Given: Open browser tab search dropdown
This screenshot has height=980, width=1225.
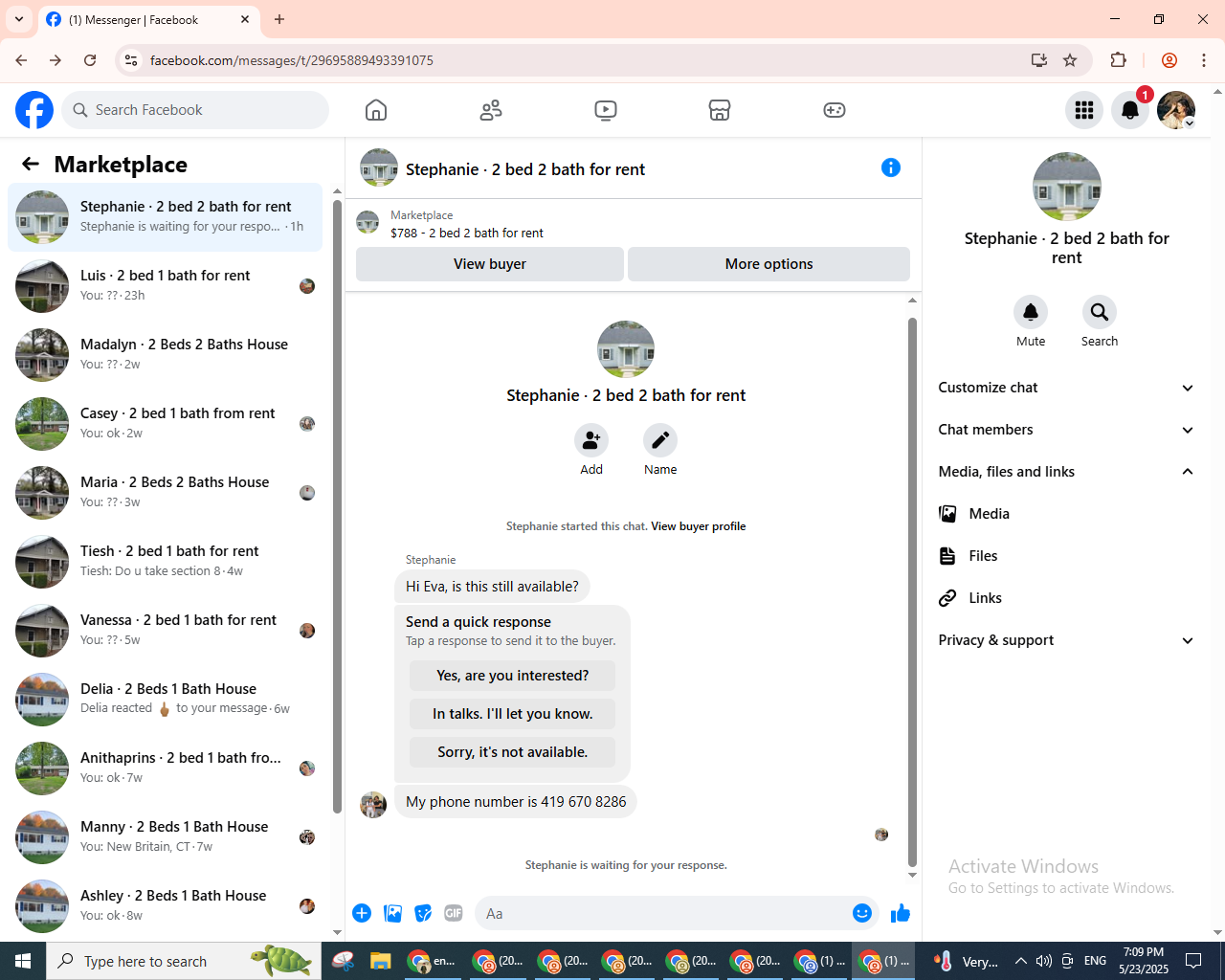Looking at the screenshot, I should (19, 19).
